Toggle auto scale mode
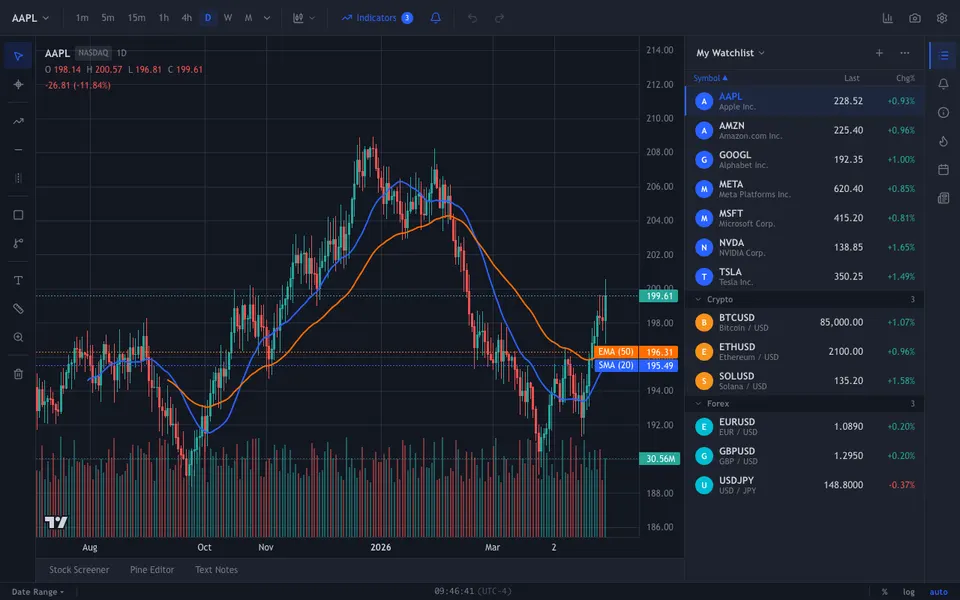 [938, 591]
